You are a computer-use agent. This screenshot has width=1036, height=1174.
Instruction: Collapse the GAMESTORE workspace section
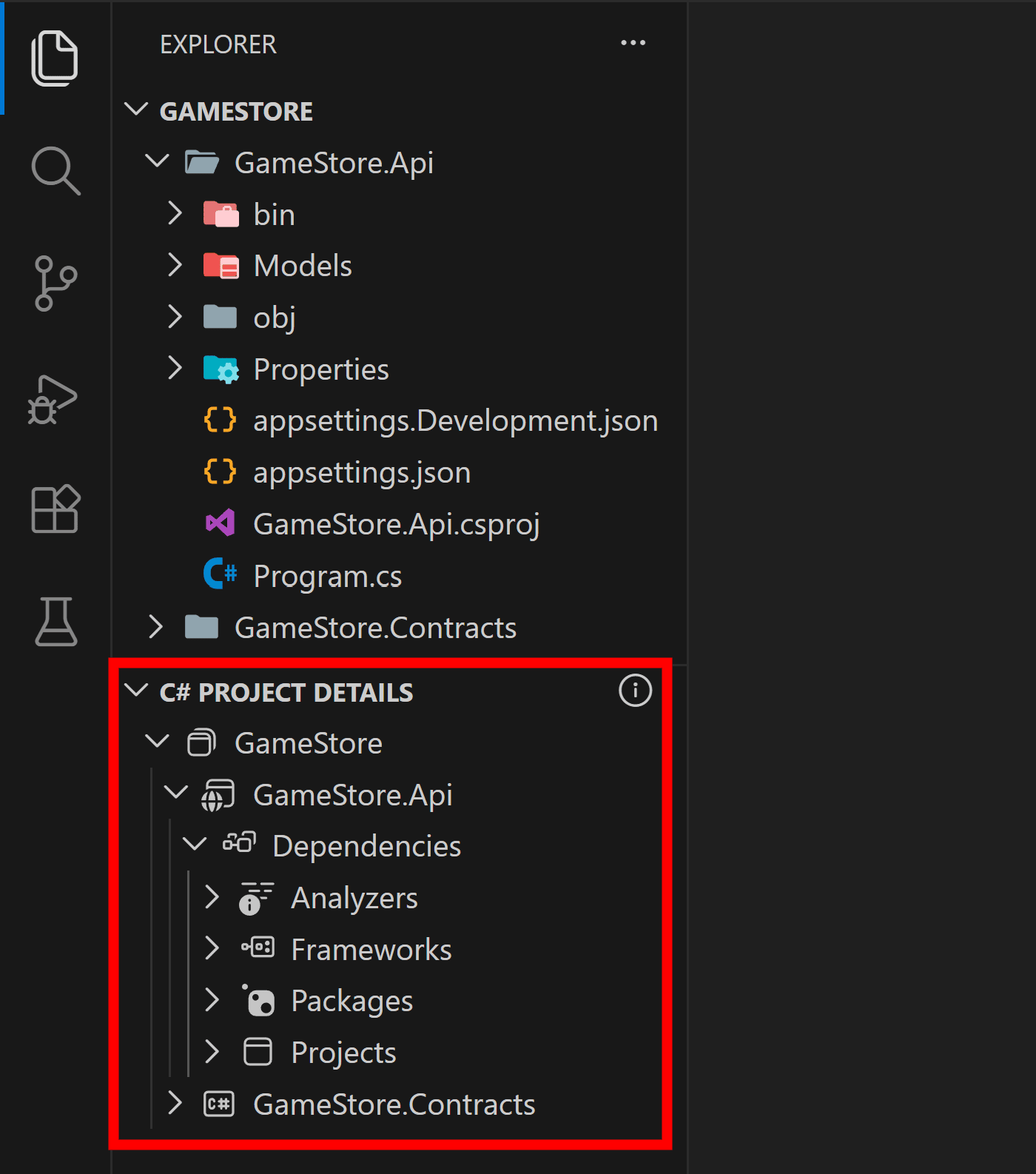[x=136, y=110]
